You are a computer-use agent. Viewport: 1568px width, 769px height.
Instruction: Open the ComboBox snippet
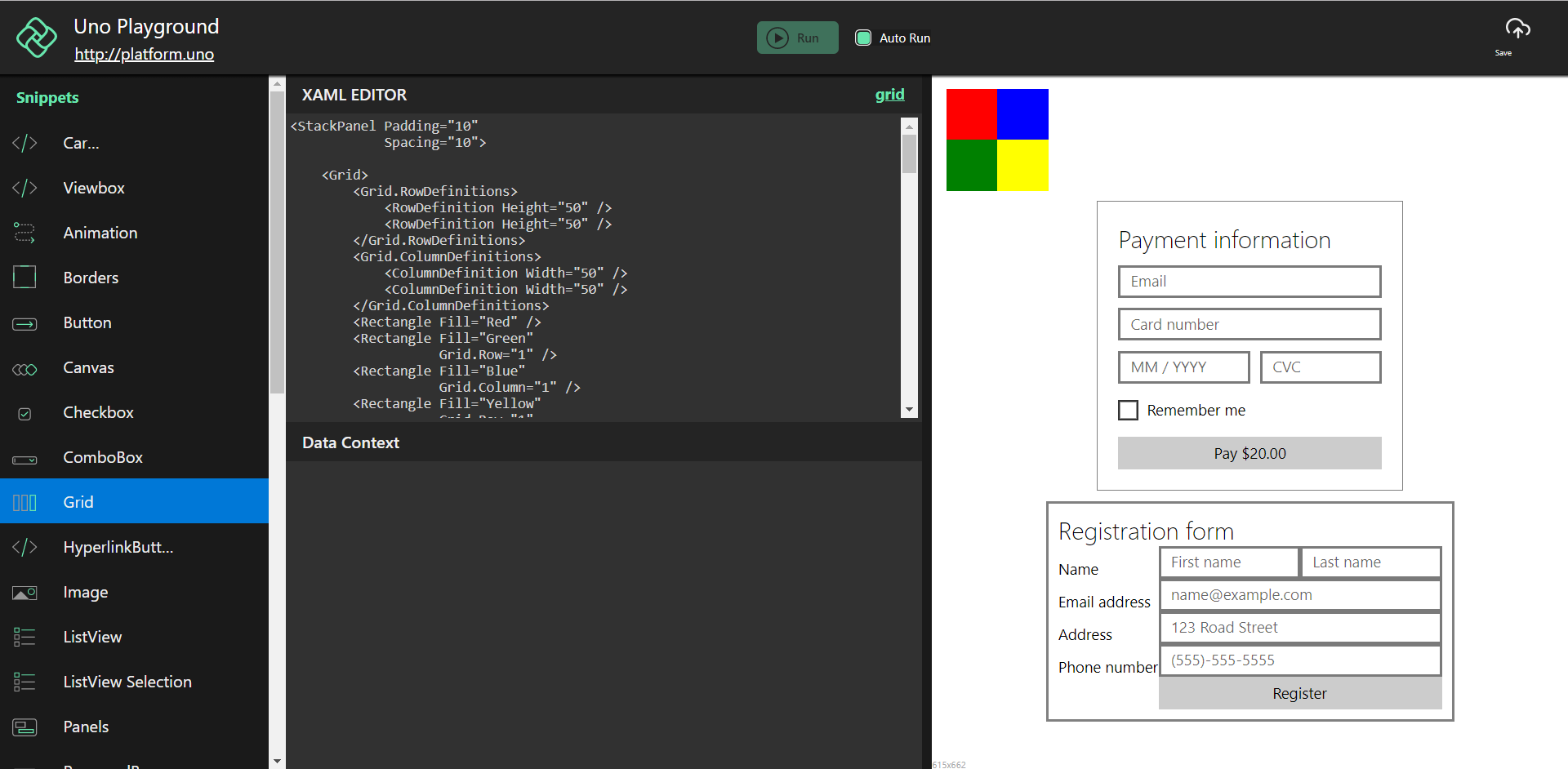(x=103, y=457)
